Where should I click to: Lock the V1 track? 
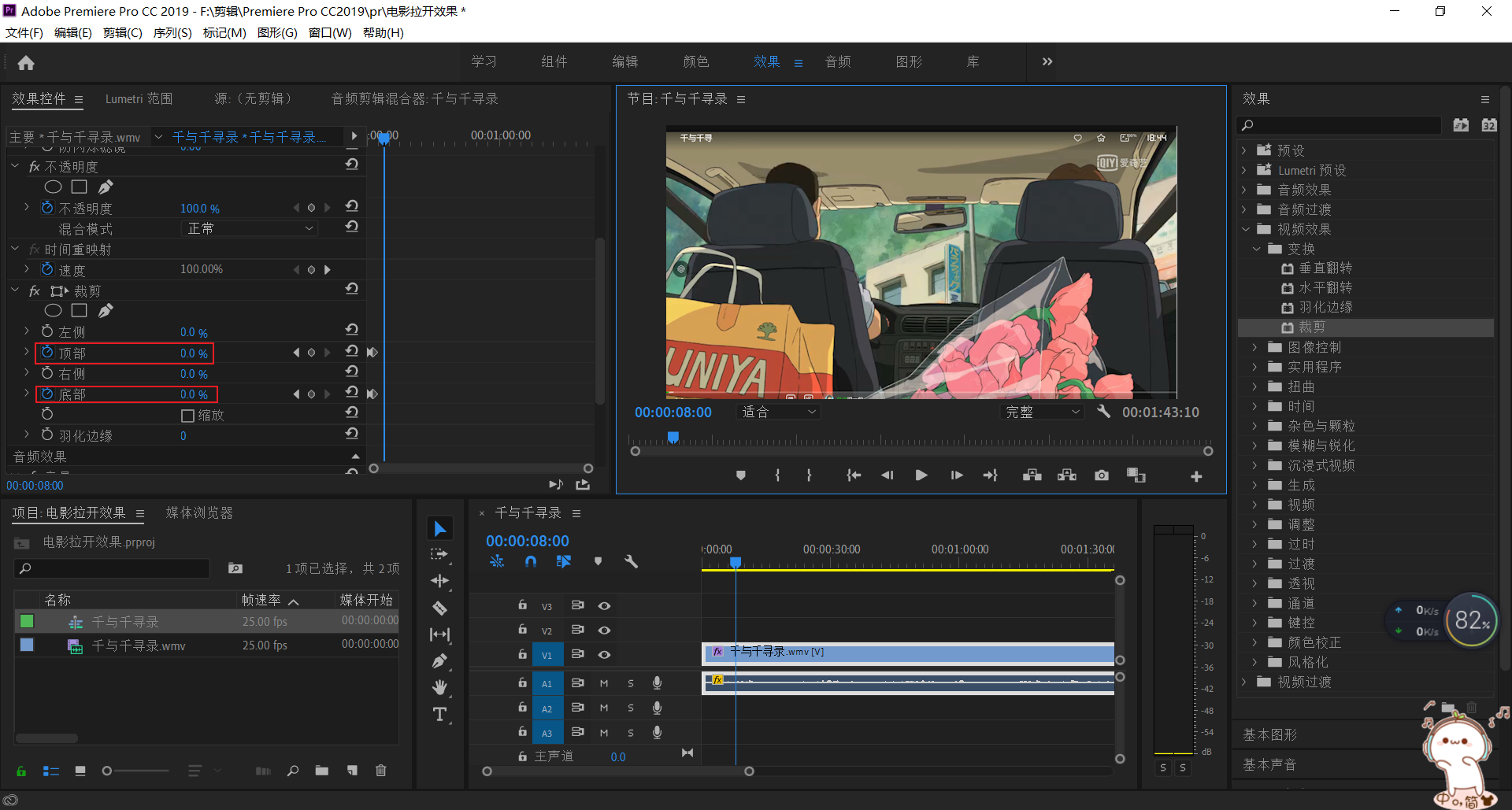pyautogui.click(x=522, y=654)
